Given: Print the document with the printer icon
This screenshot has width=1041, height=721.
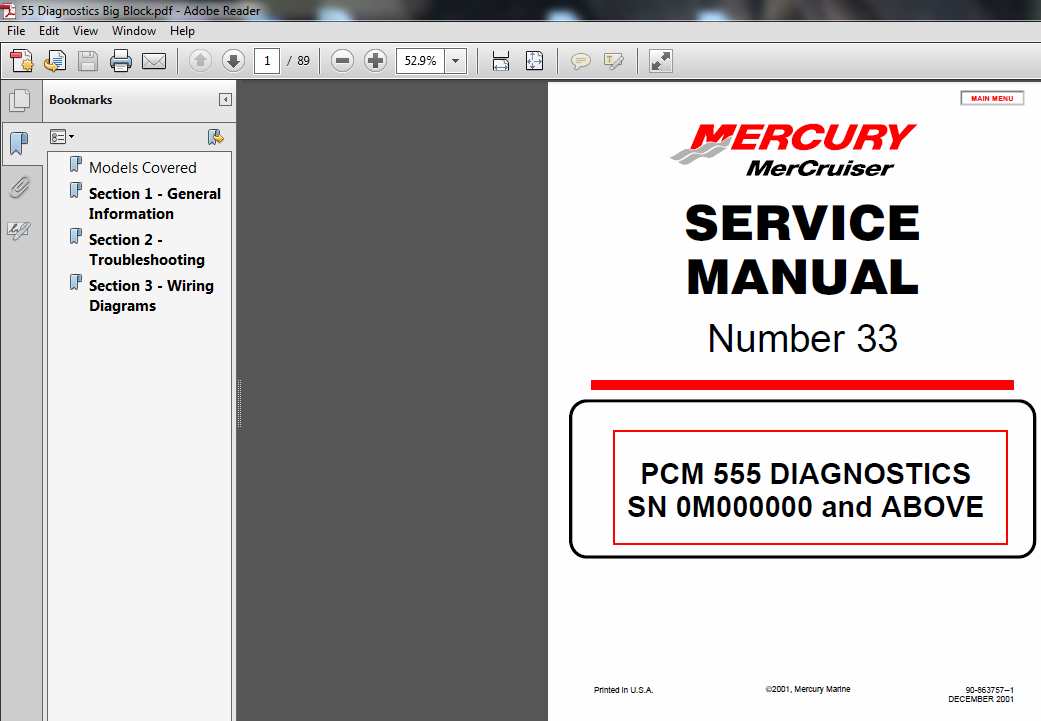Looking at the screenshot, I should coord(121,61).
